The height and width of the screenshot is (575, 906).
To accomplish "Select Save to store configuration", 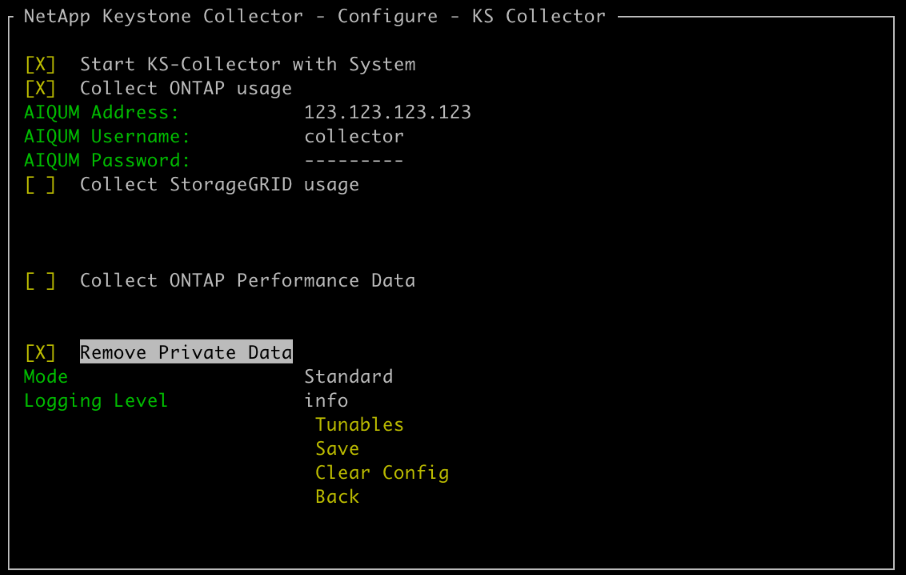I will 337,449.
